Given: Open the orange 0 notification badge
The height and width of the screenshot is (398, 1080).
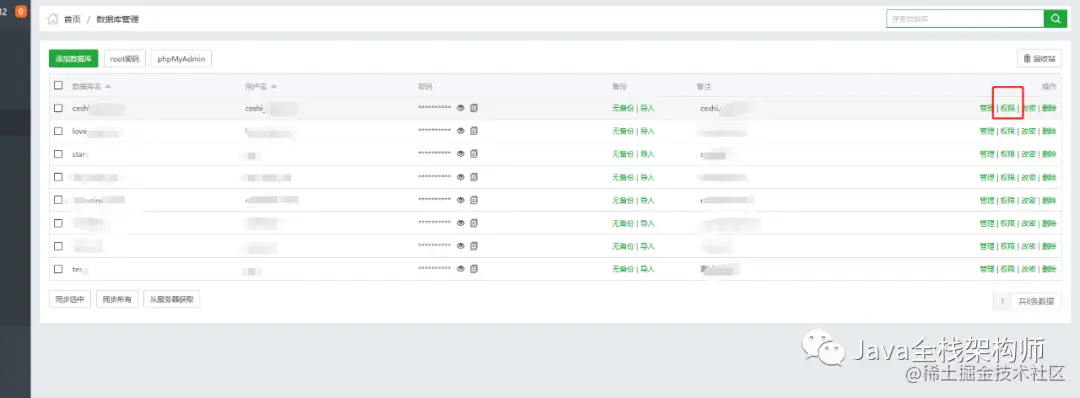Looking at the screenshot, I should coord(21,11).
